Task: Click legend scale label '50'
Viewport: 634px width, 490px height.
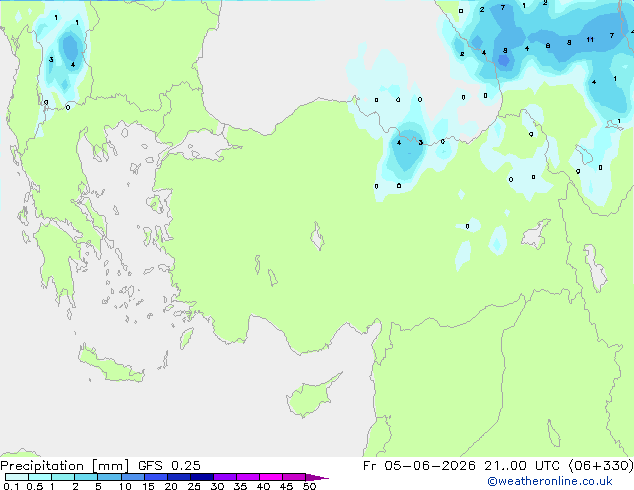Action: pos(310,486)
